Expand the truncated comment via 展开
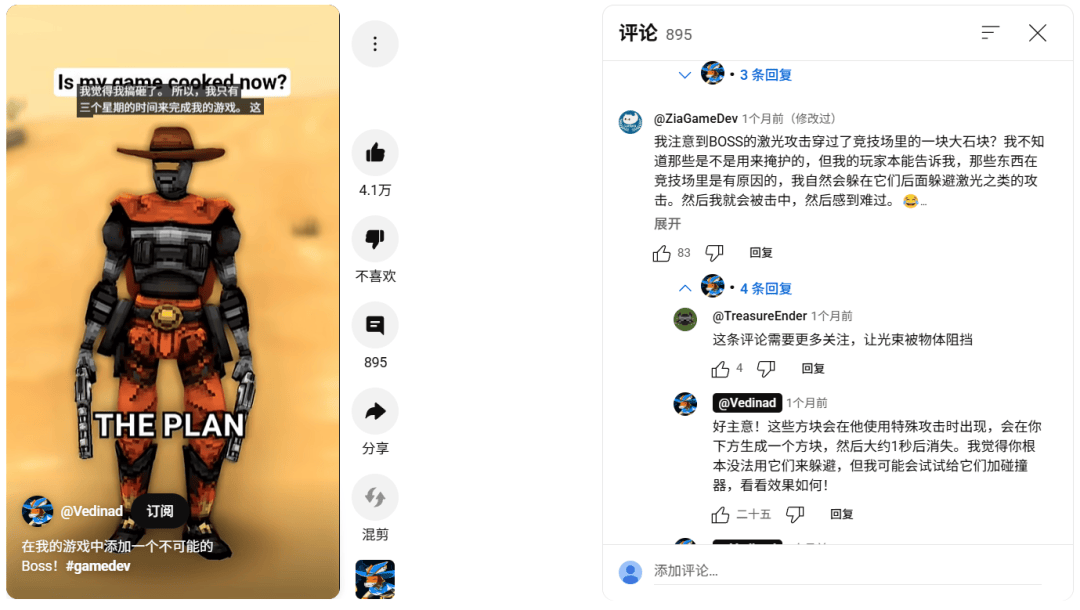 click(x=667, y=224)
